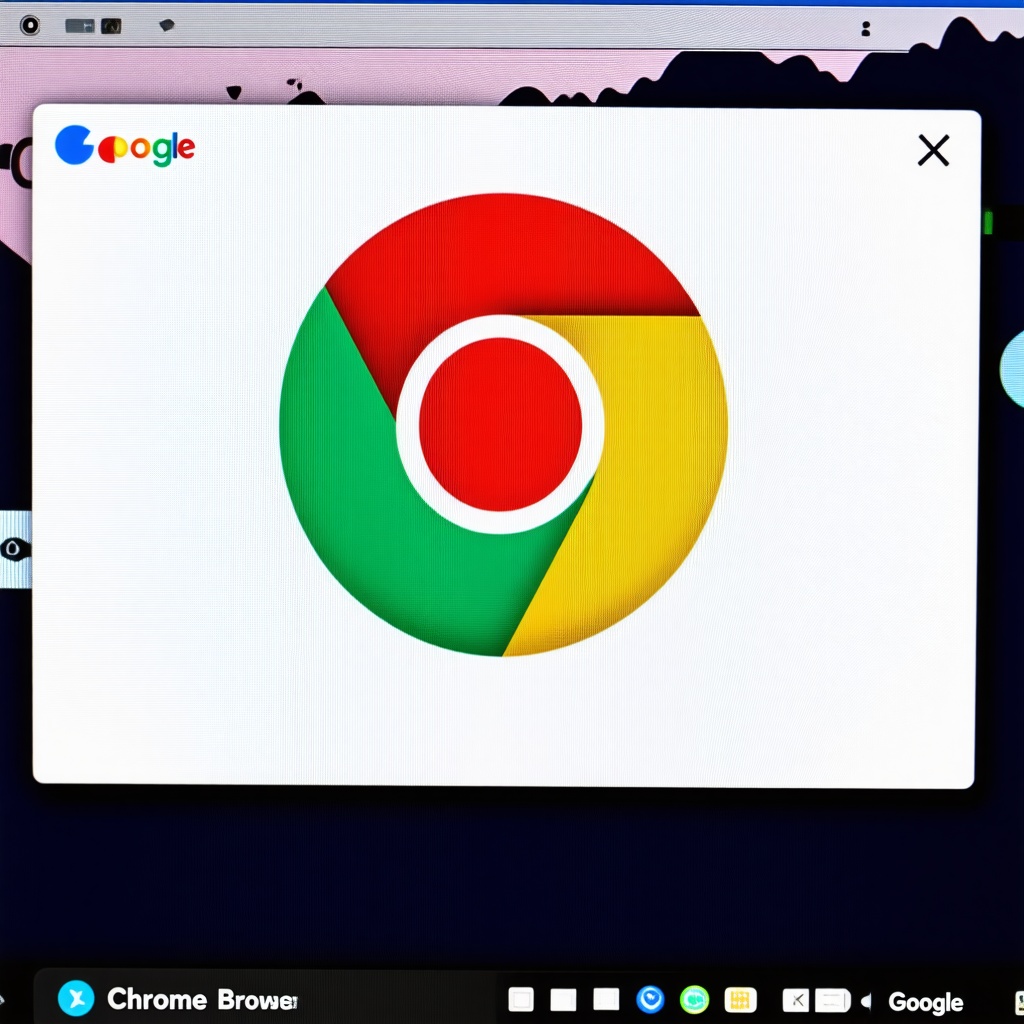Open the blue circular app in the taskbar
Viewport: 1024px width, 1024px height.
coord(650,999)
